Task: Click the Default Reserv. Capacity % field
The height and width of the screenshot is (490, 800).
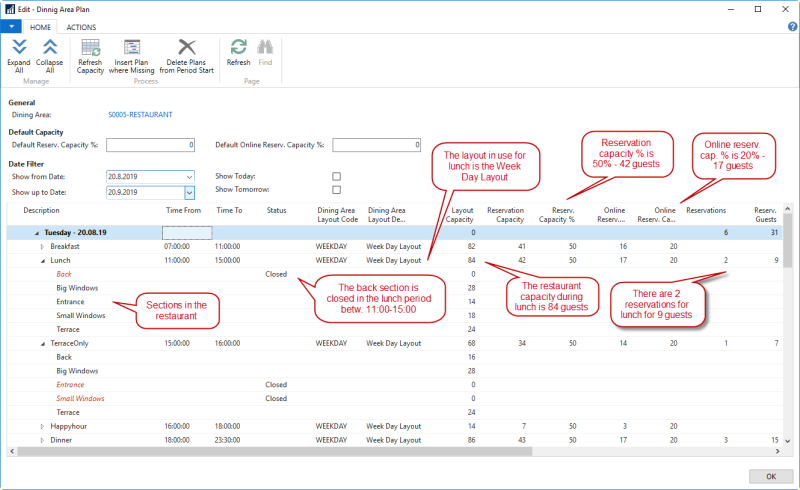Action: (x=151, y=145)
